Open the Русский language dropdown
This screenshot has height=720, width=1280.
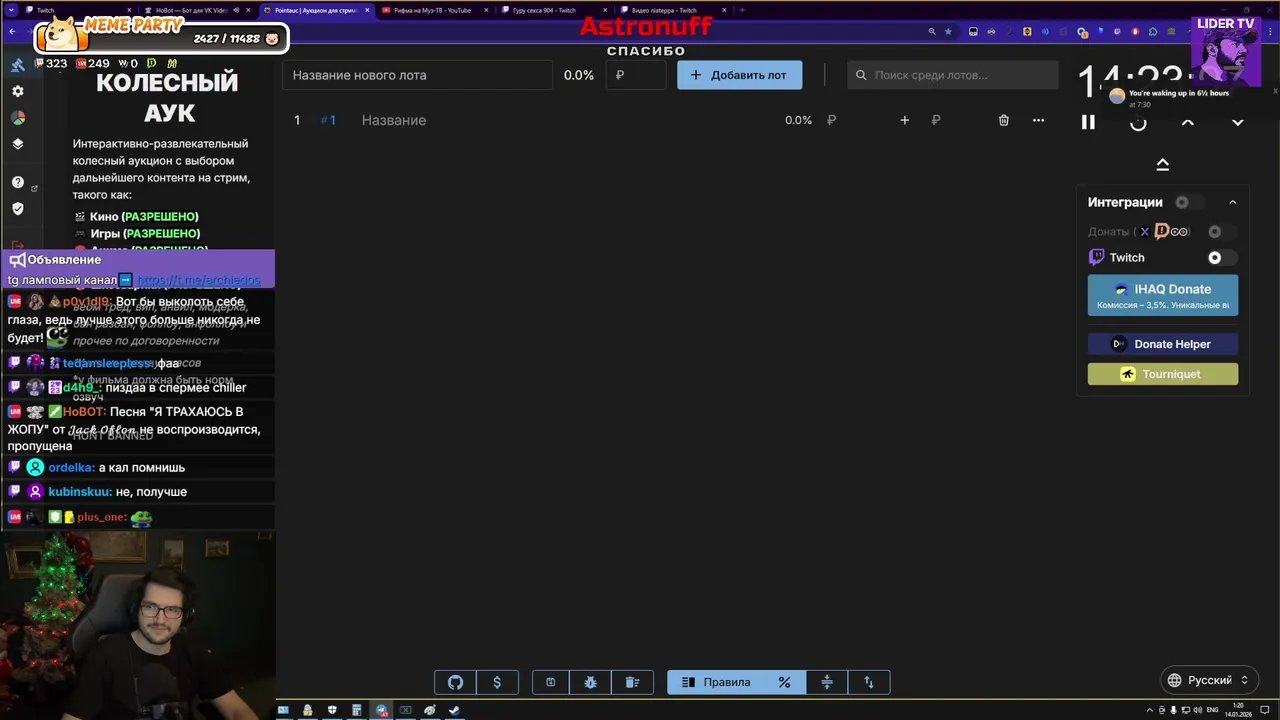(1208, 680)
